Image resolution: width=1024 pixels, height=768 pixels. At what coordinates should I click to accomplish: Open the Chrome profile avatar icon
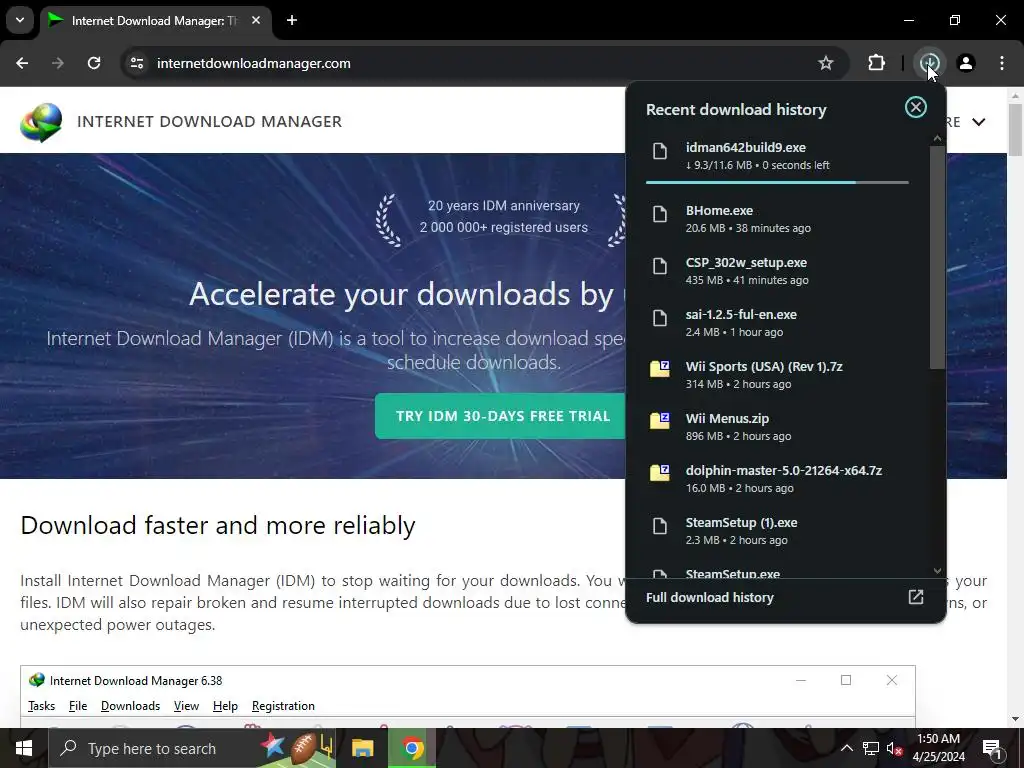[x=966, y=63]
